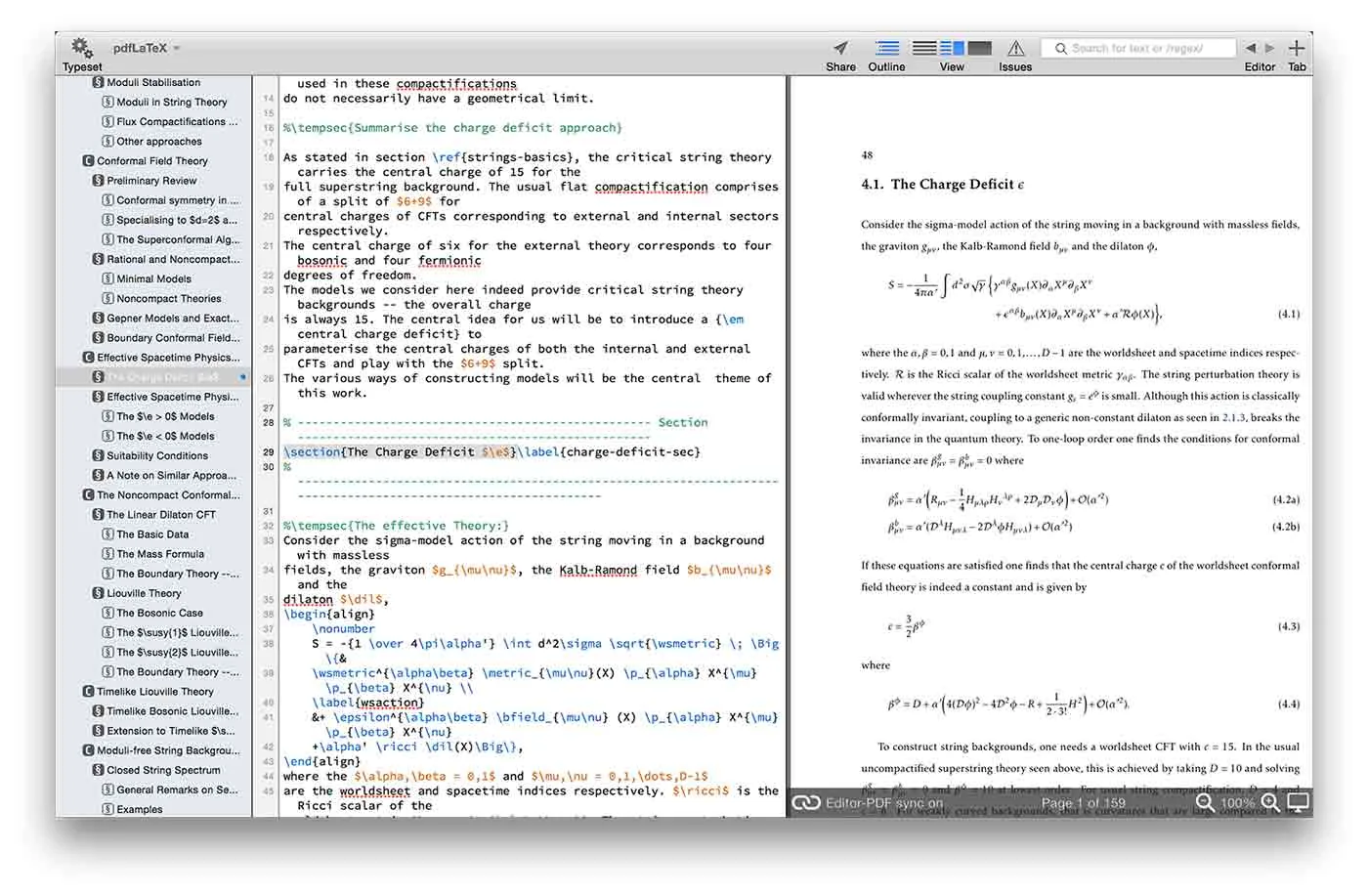
Task: Switch View to PDF-only layout
Action: coord(980,48)
